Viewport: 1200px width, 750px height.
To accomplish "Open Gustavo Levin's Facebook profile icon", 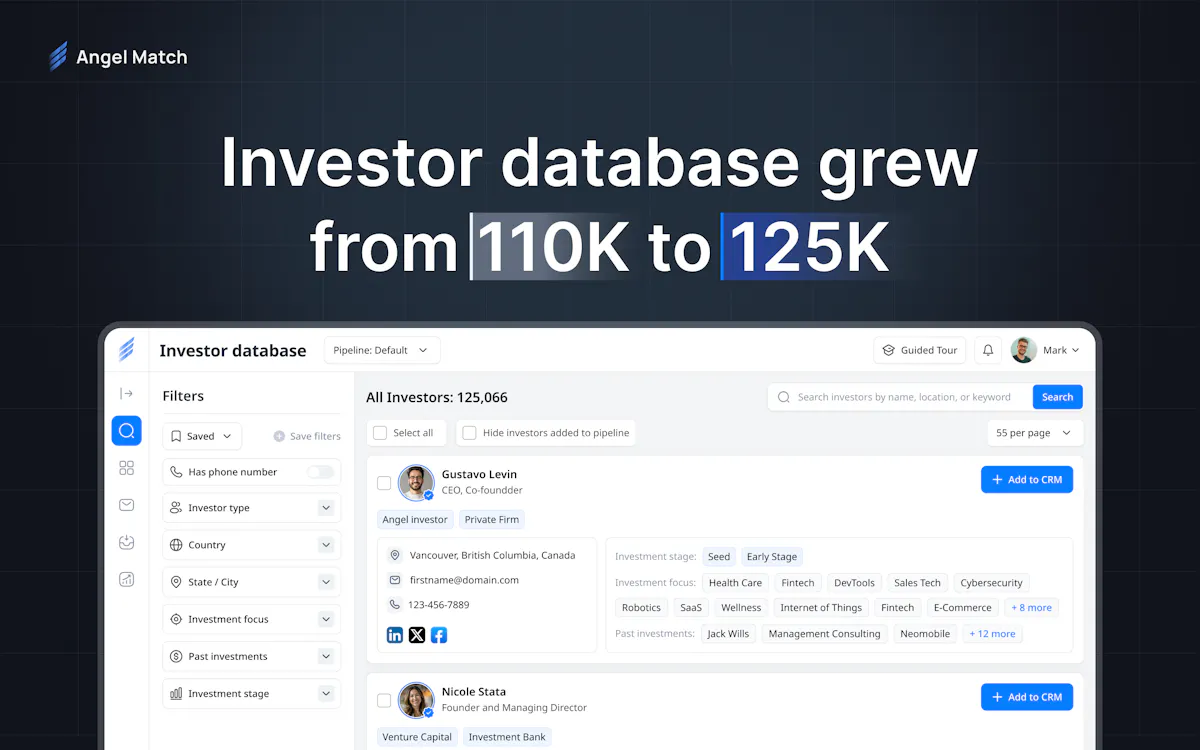I will (439, 635).
